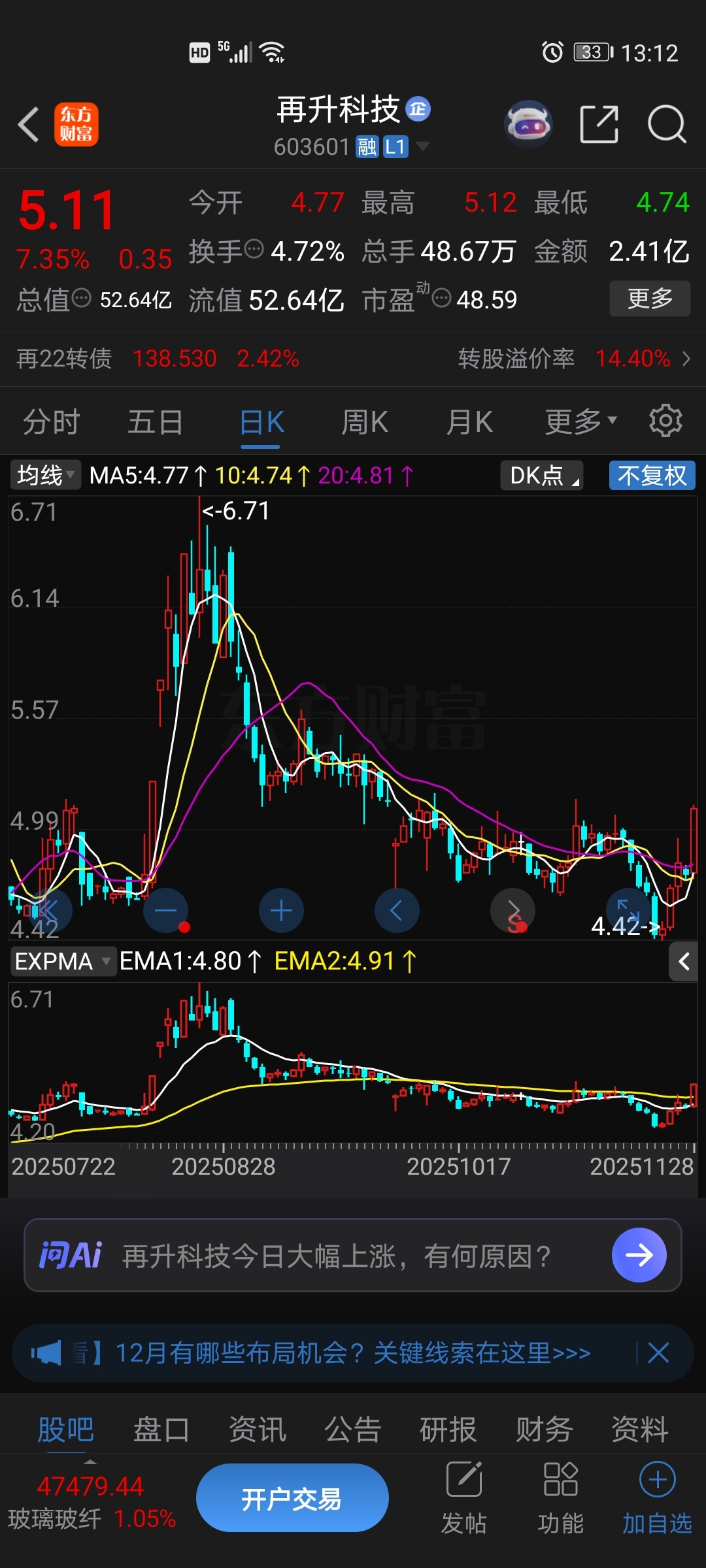Open the 研报 tab
The width and height of the screenshot is (706, 1568).
[448, 1429]
